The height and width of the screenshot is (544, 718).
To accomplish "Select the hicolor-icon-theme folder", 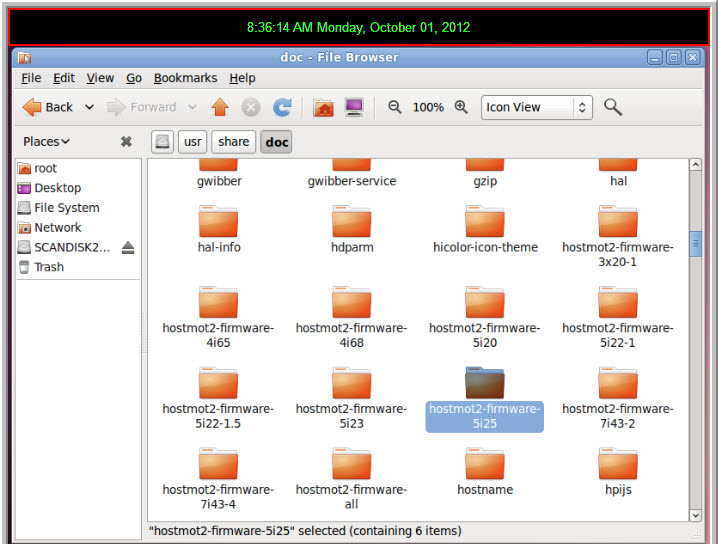I will point(485,229).
